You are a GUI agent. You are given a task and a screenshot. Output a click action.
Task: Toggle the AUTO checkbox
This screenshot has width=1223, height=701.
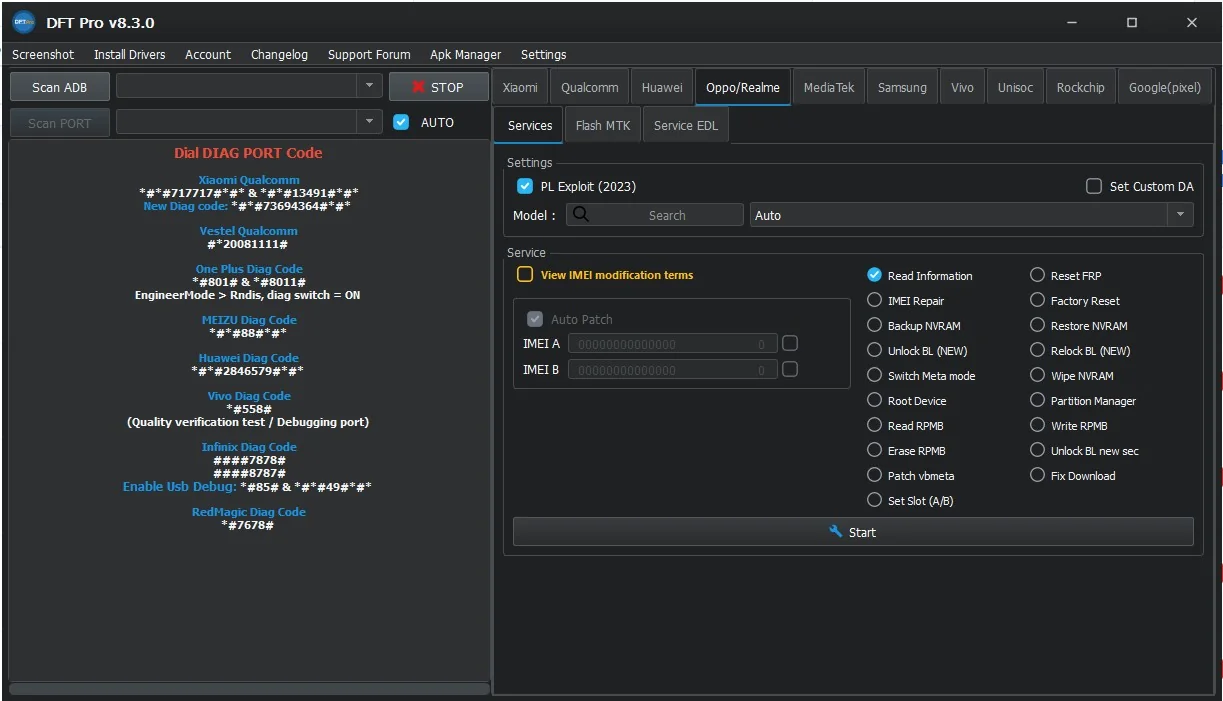click(x=401, y=122)
